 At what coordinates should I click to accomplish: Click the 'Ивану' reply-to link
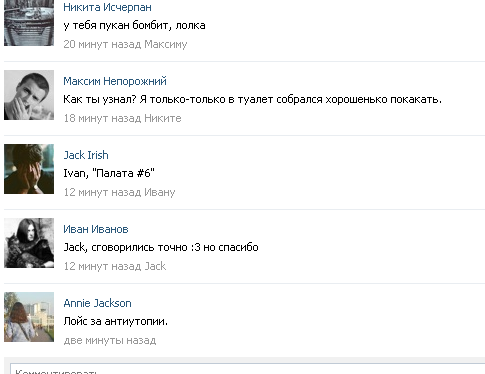coord(160,192)
